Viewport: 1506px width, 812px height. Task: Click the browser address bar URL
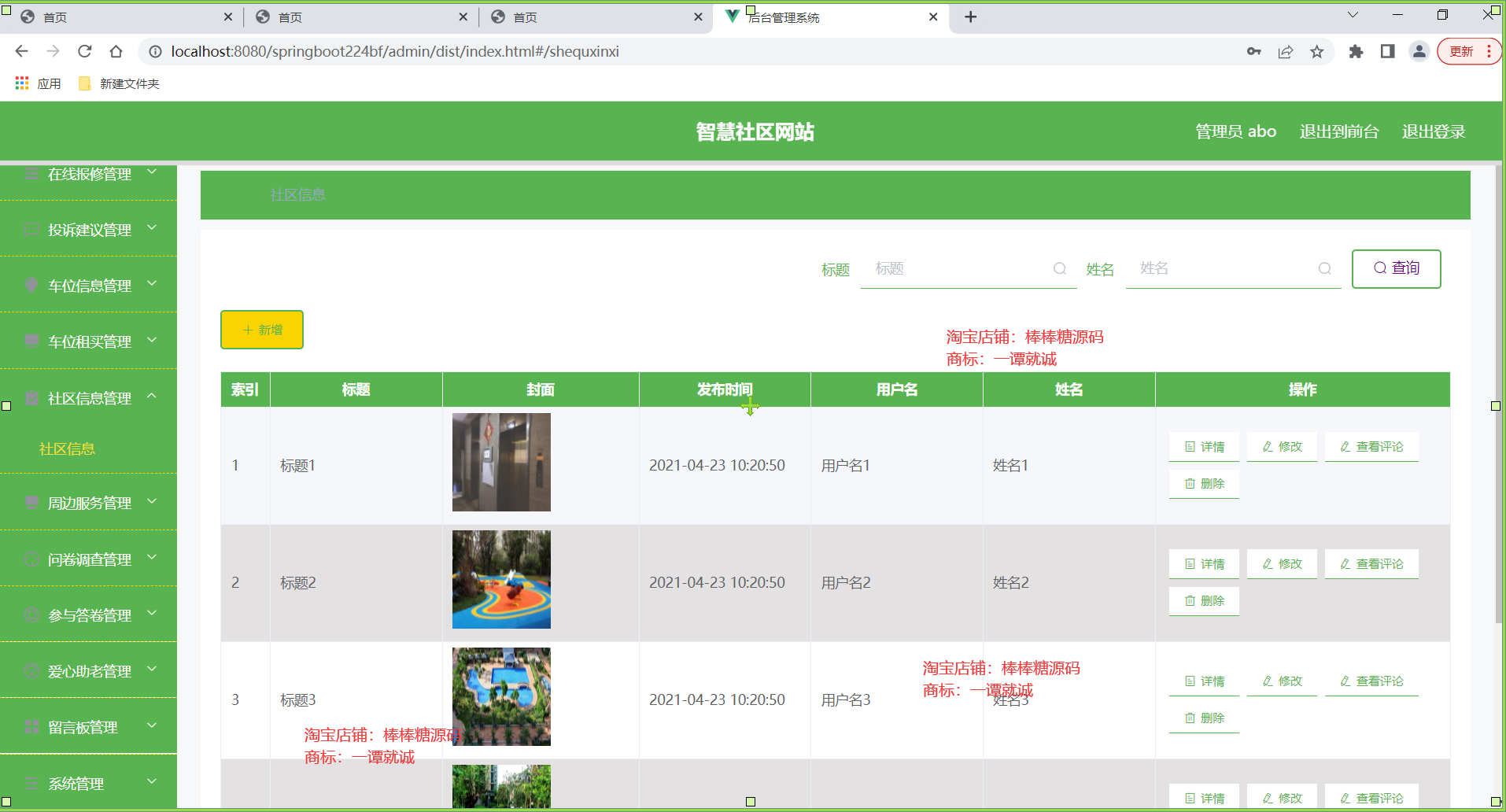click(395, 51)
